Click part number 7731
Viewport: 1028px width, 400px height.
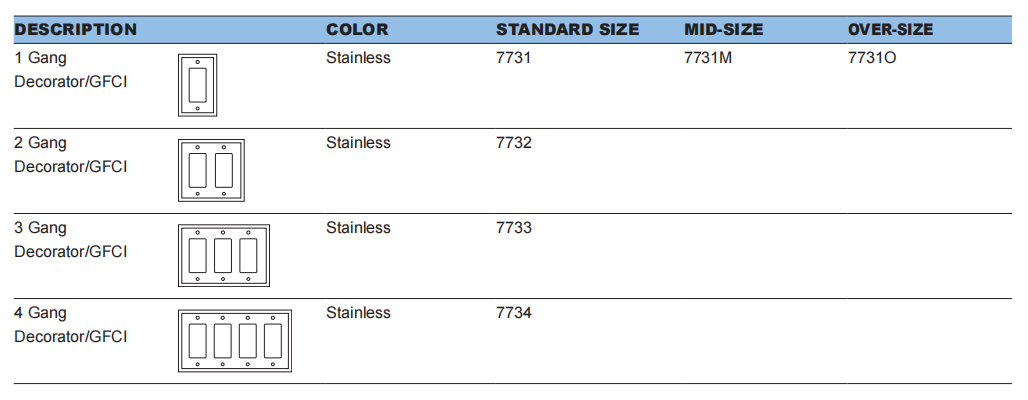click(x=513, y=58)
